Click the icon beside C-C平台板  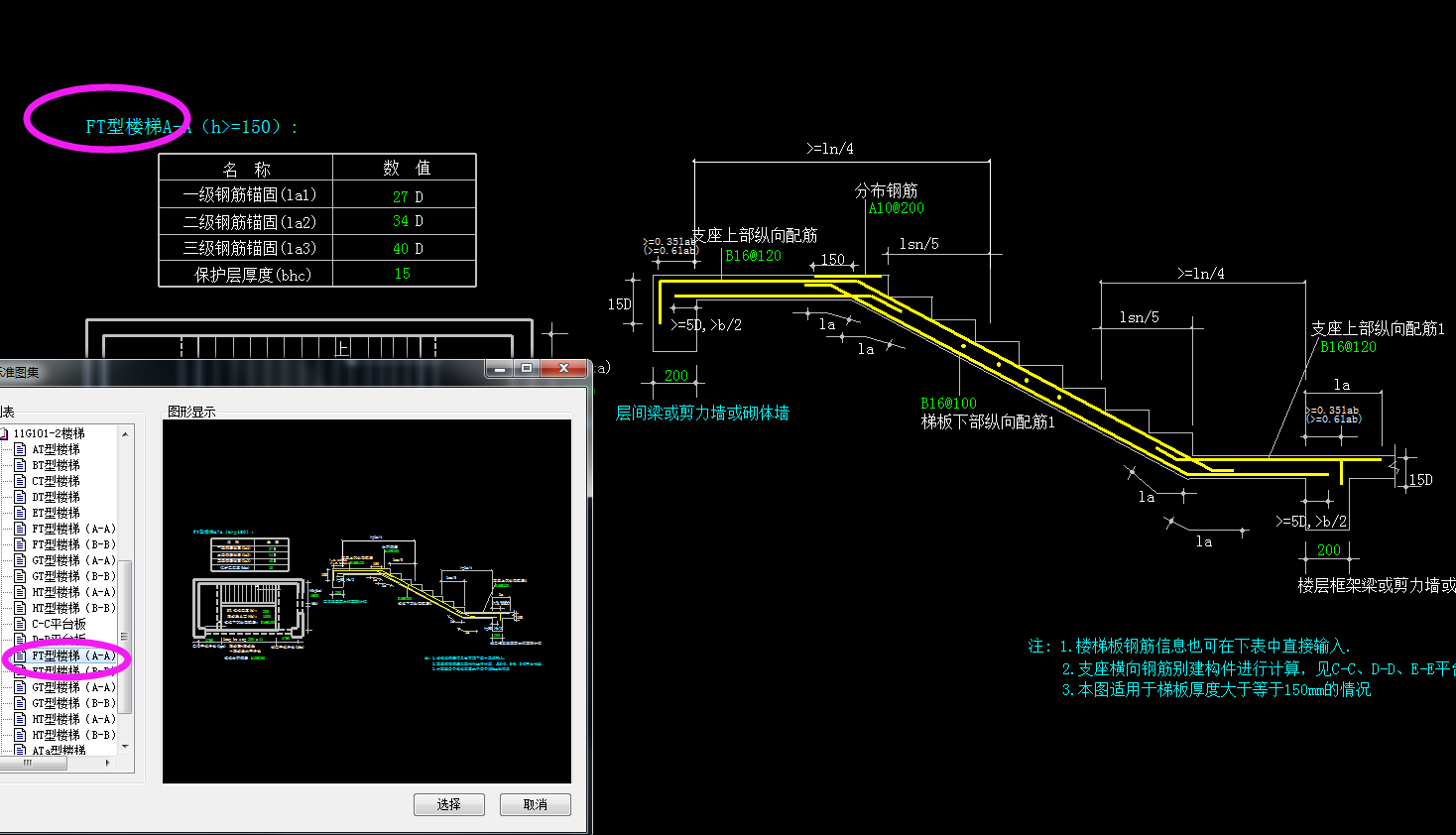20,624
